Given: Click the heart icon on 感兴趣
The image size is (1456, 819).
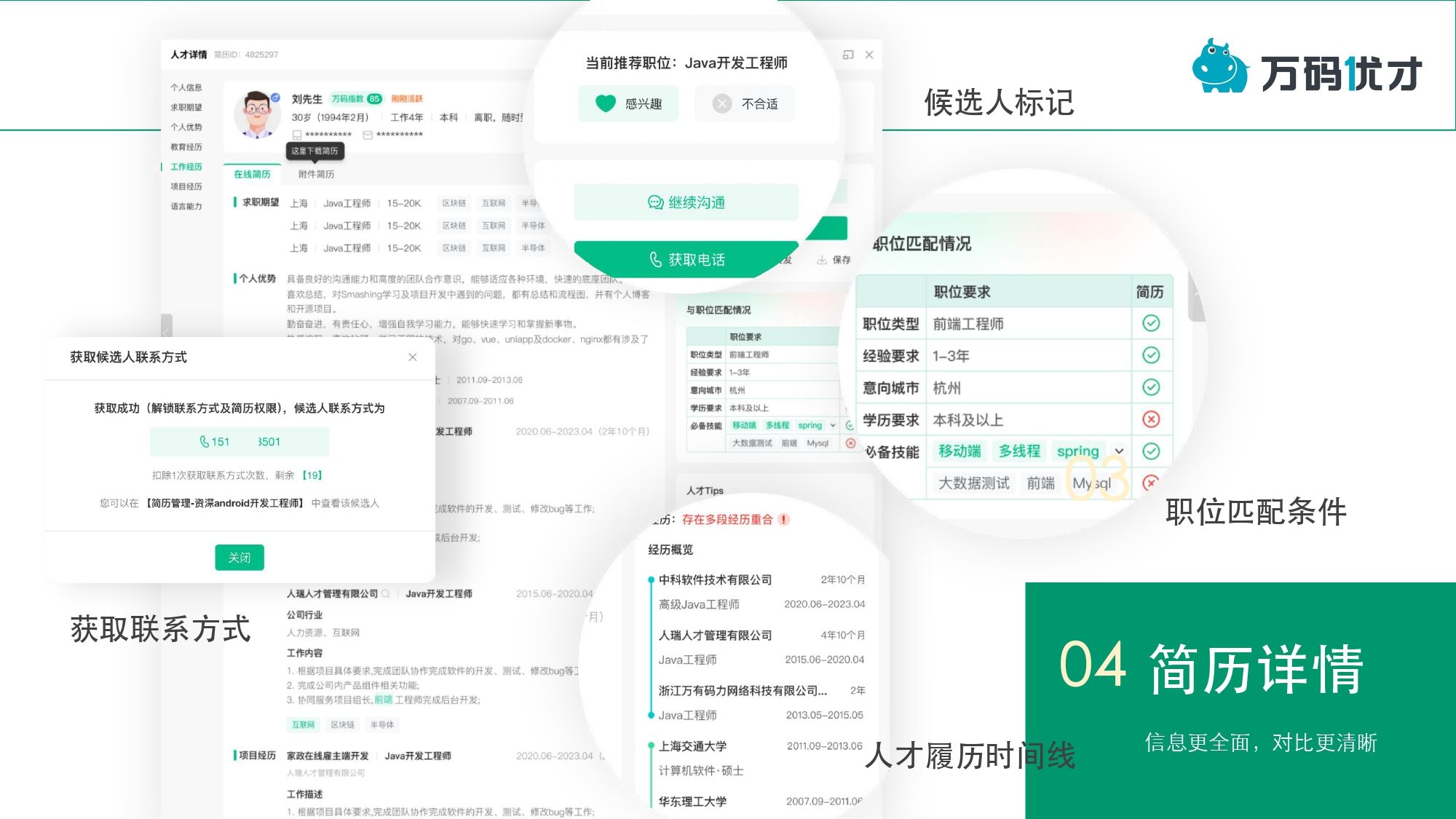Looking at the screenshot, I should [x=606, y=103].
